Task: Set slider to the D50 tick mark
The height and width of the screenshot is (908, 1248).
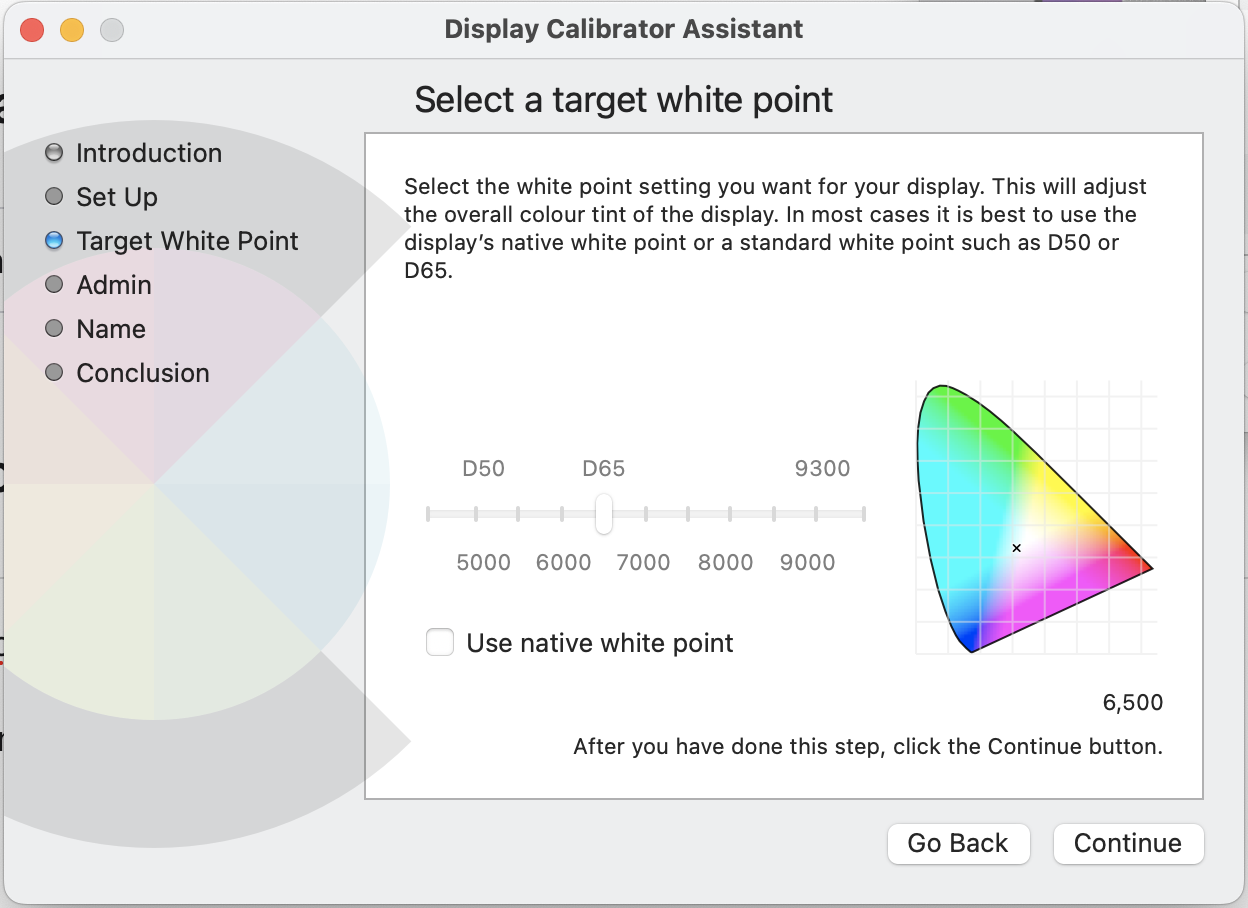Action: [x=476, y=514]
